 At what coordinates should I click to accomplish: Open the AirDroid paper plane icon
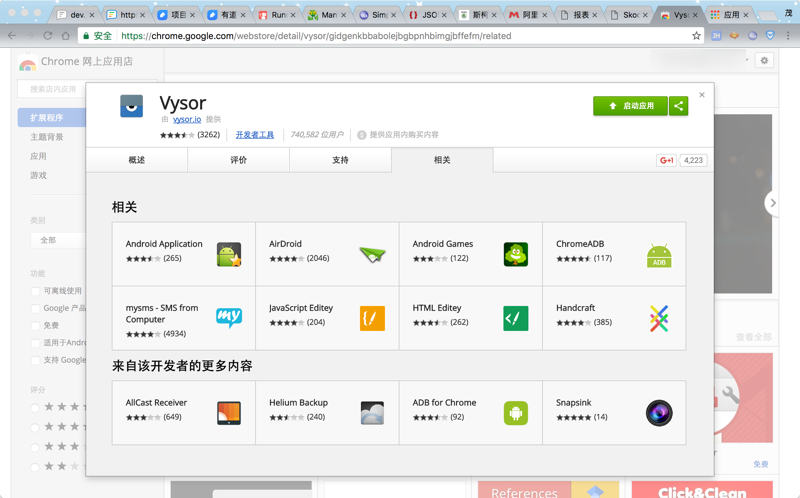[372, 254]
